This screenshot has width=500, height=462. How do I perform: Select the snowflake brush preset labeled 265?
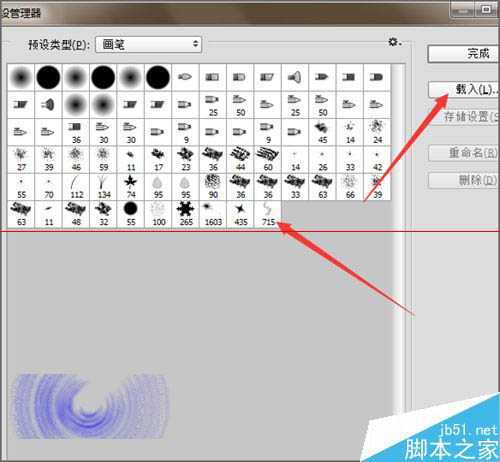click(186, 214)
